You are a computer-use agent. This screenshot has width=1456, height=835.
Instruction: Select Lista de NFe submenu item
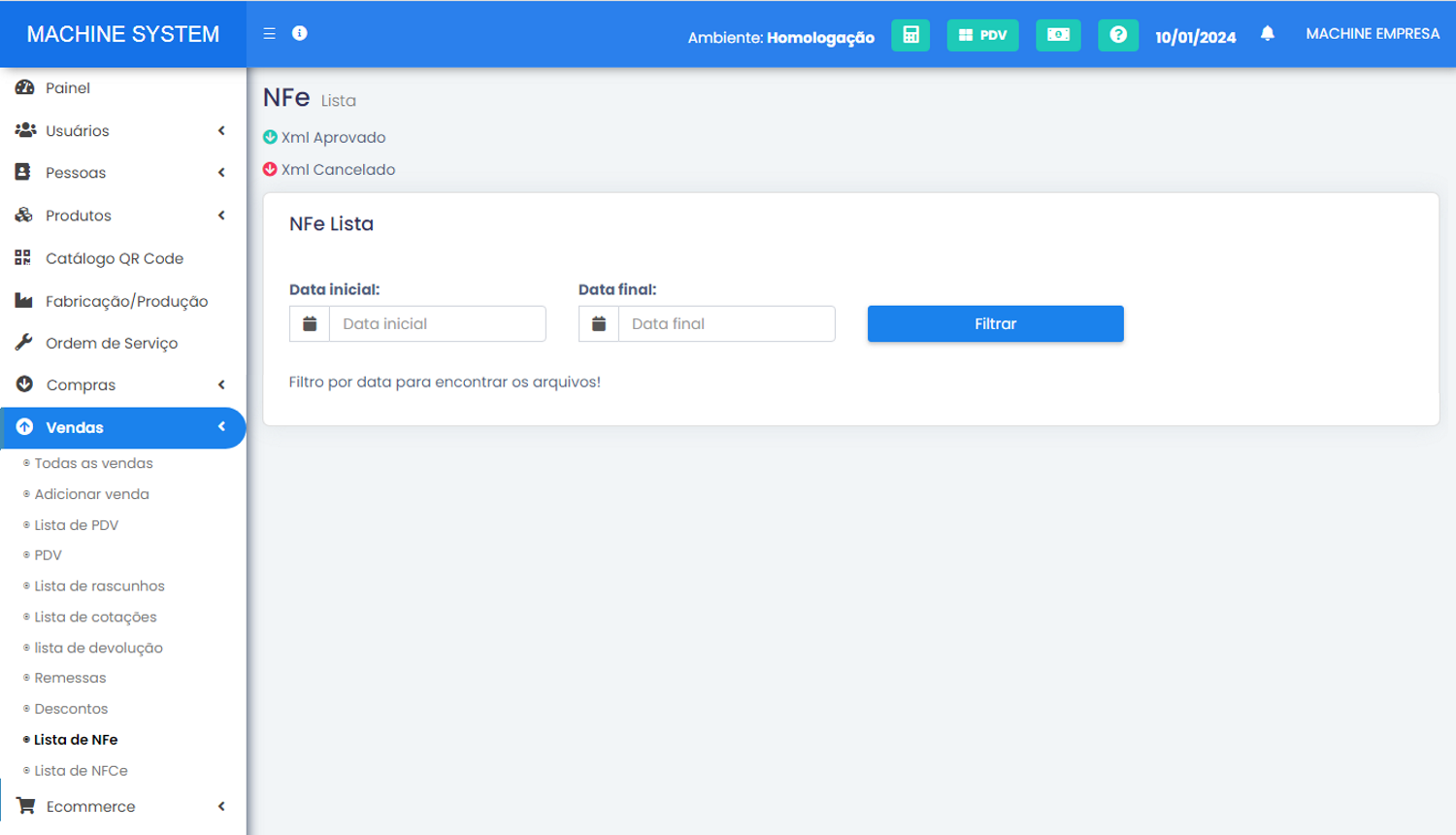76,740
